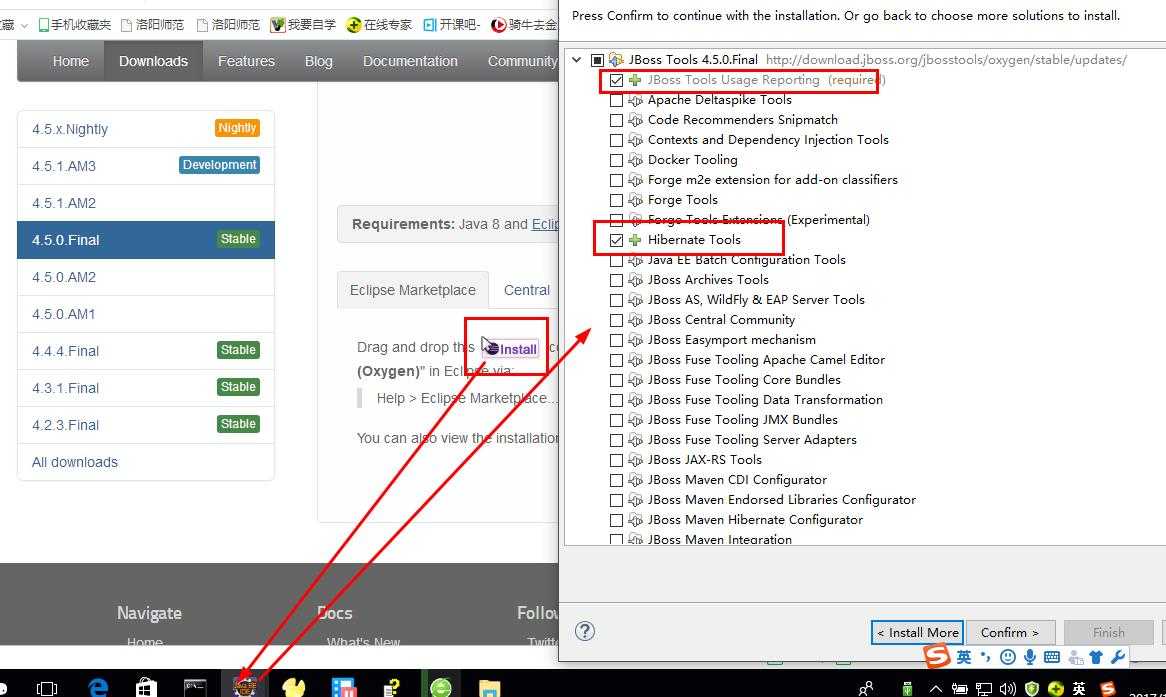Select the JBoss JAX-RS Tools row
This screenshot has height=697, width=1166.
(x=704, y=460)
